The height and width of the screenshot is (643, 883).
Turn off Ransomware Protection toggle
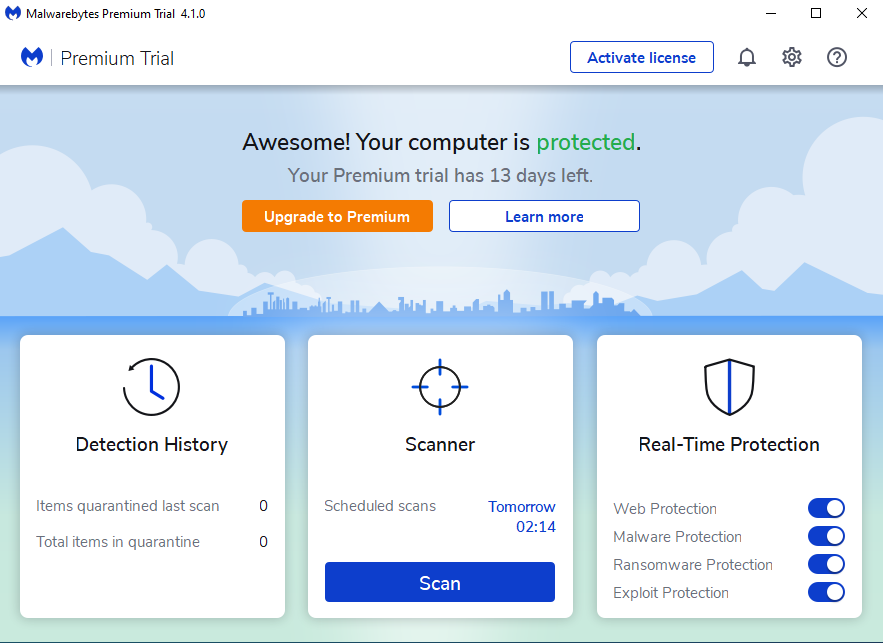(826, 565)
